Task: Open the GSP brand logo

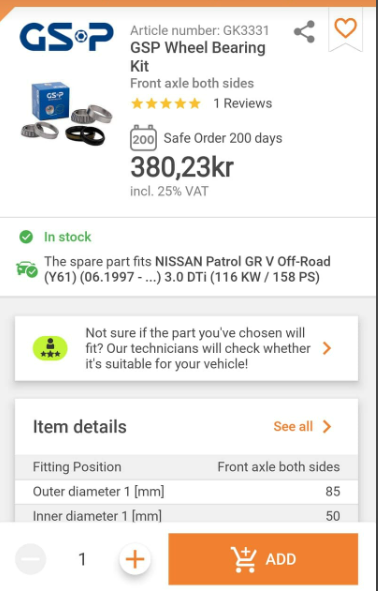Action: click(x=66, y=37)
